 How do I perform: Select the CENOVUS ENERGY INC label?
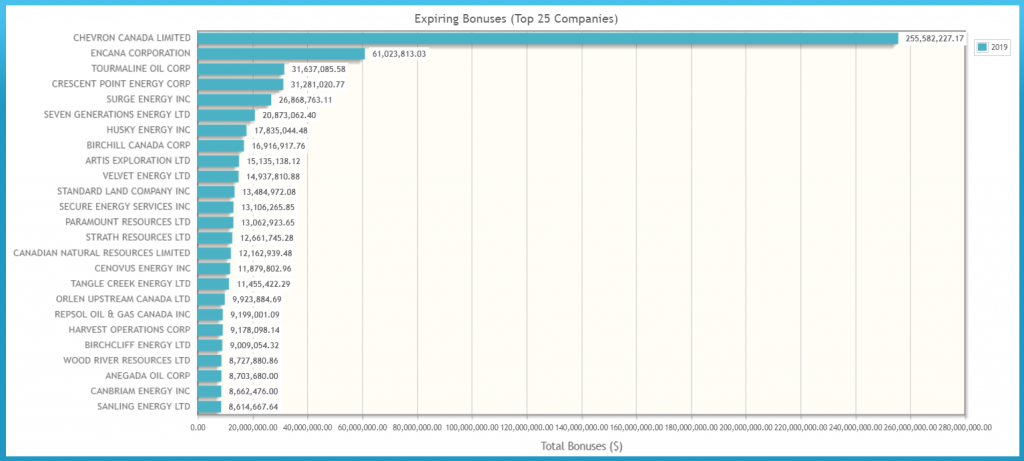(142, 268)
